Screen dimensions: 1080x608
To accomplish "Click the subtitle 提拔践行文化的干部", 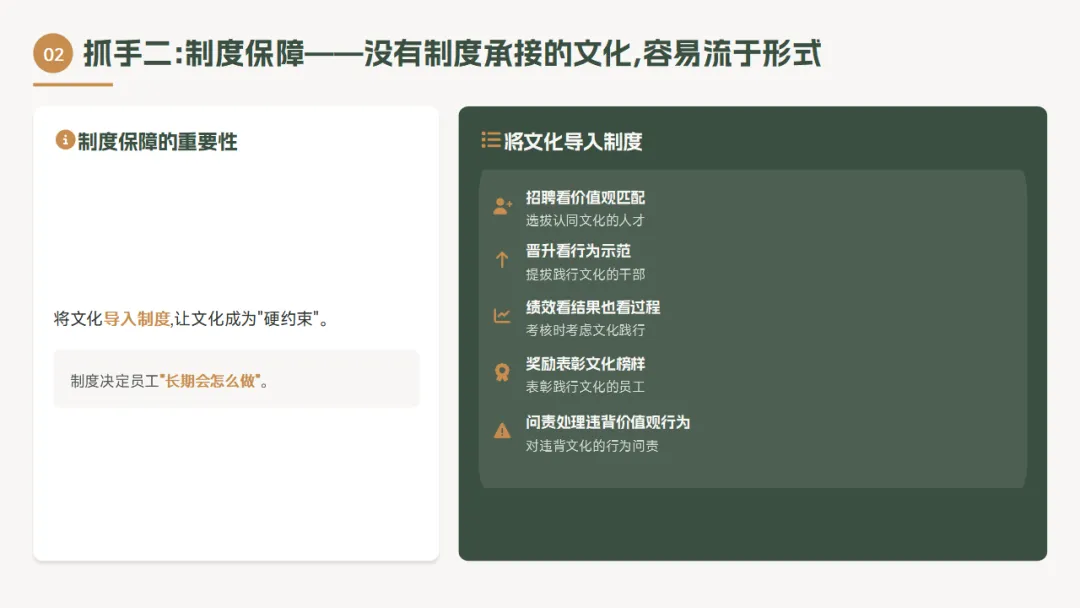I will tap(585, 274).
